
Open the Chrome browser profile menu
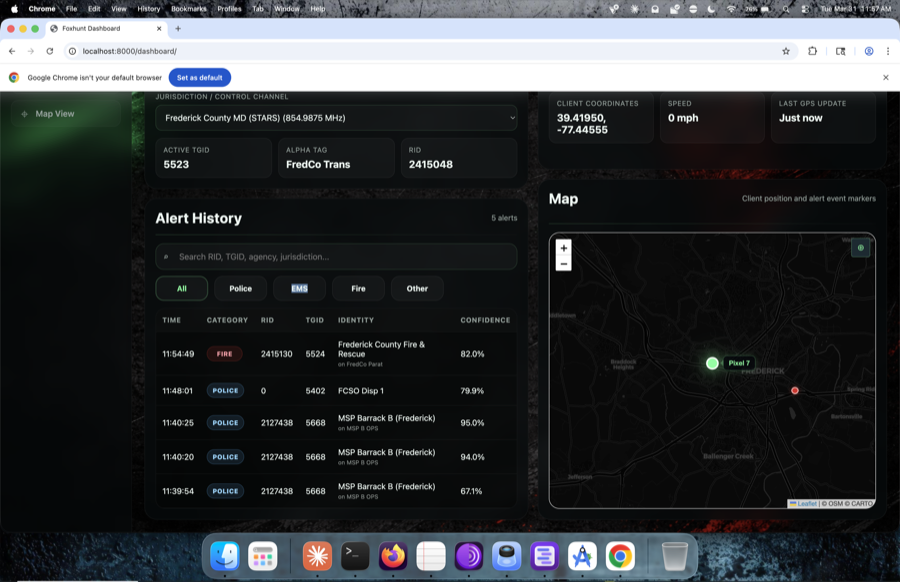click(869, 49)
